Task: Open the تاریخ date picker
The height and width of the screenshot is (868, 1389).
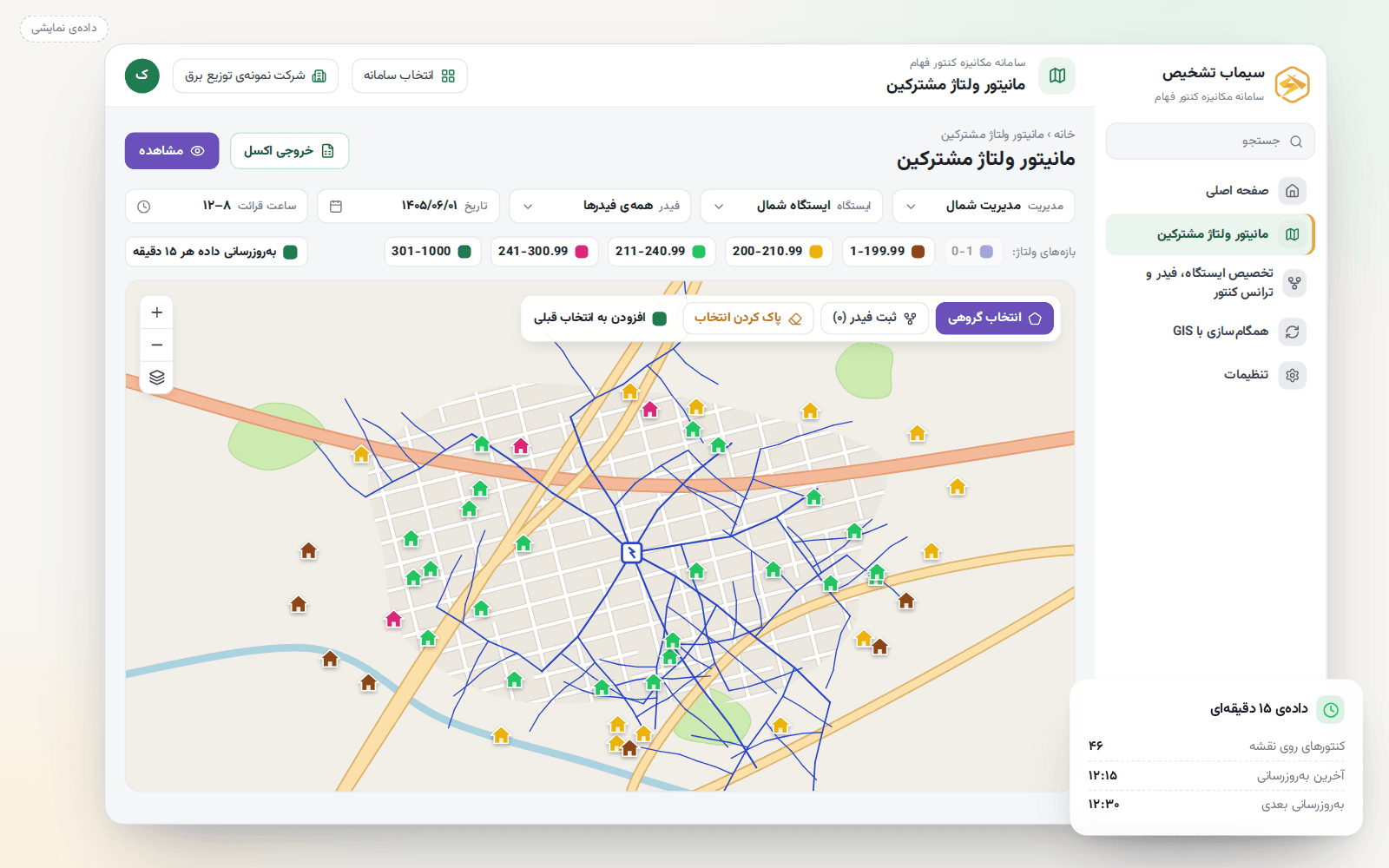Action: tap(408, 206)
